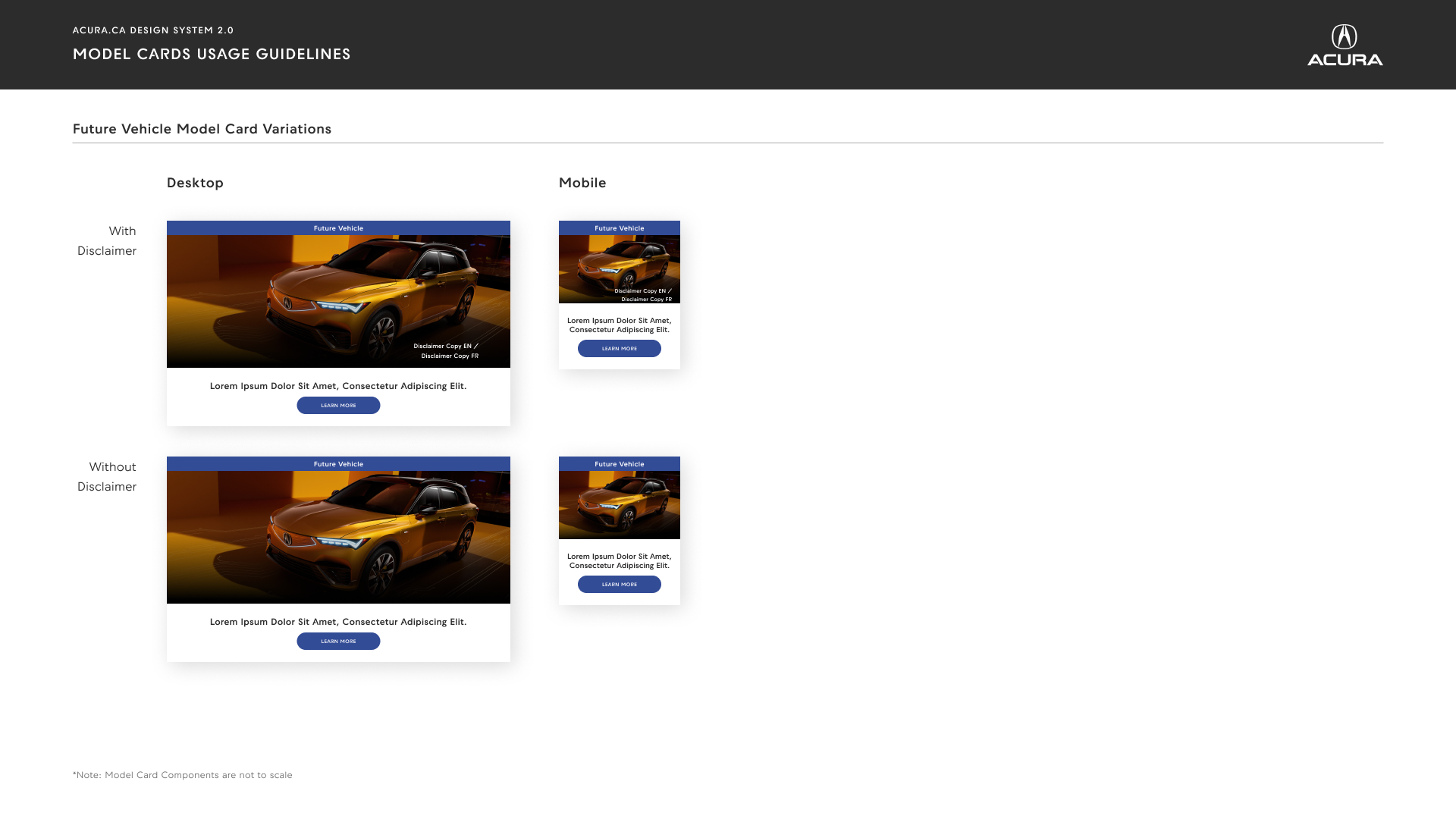Click the 'Acura.ca Design System 2.0' text
The width and height of the screenshot is (1456, 819).
click(153, 30)
